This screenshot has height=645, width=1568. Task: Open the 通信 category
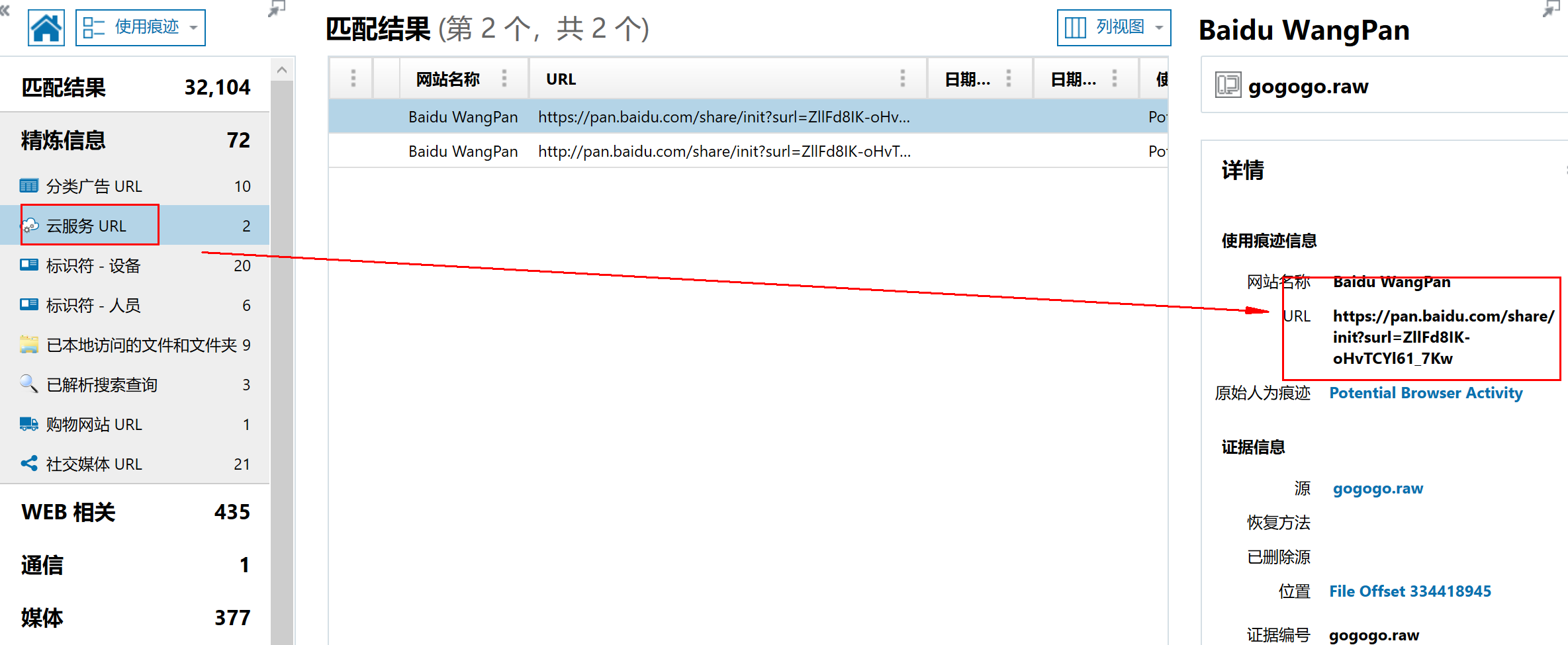(x=135, y=565)
